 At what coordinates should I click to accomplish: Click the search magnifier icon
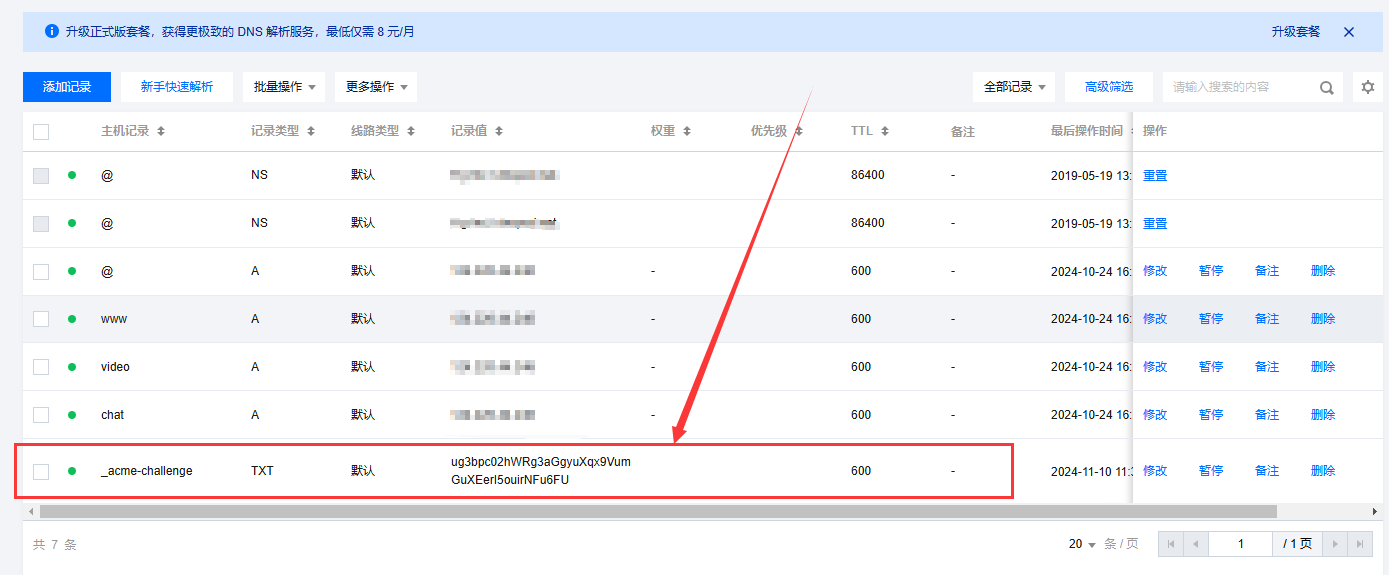(x=1326, y=88)
